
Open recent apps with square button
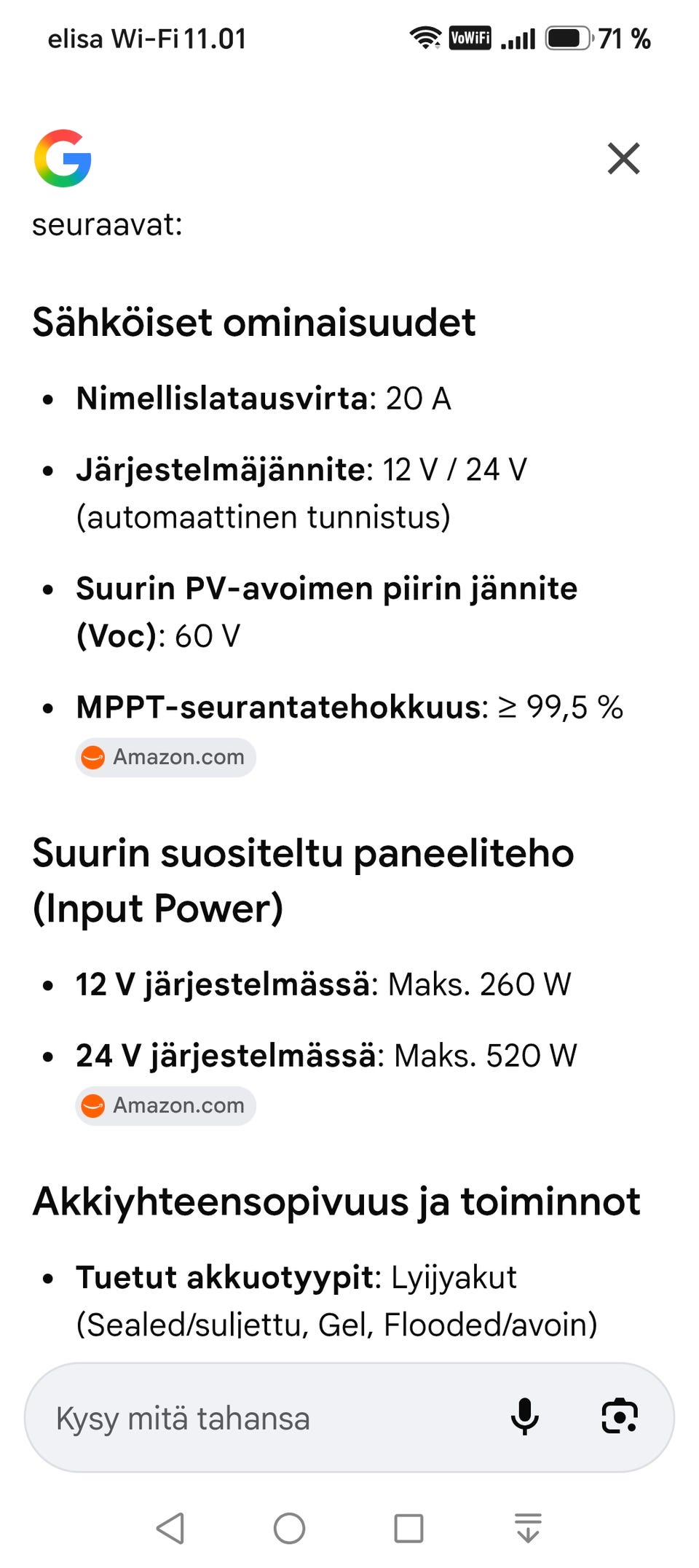(408, 1528)
